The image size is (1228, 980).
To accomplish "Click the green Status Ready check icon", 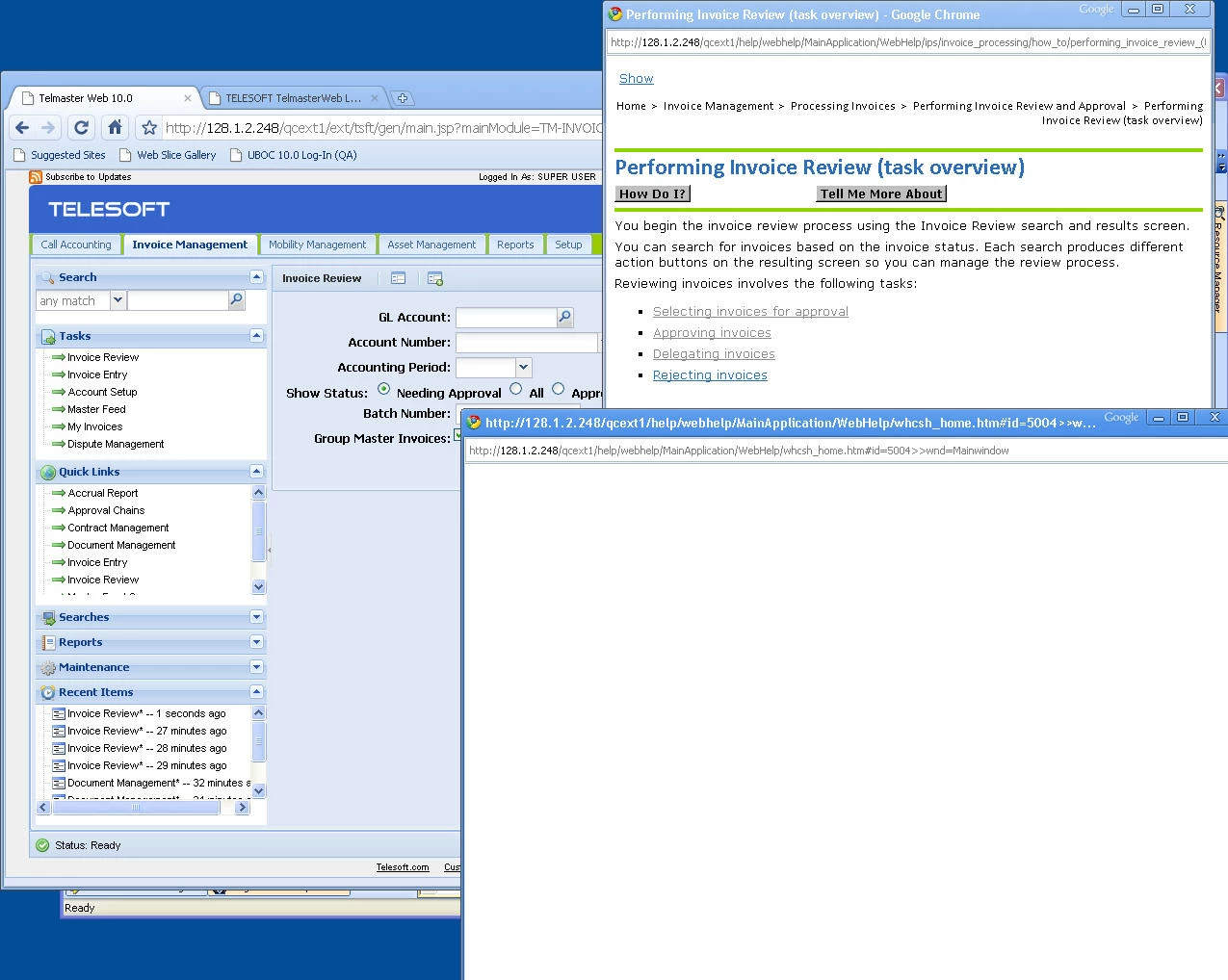I will pyautogui.click(x=41, y=845).
